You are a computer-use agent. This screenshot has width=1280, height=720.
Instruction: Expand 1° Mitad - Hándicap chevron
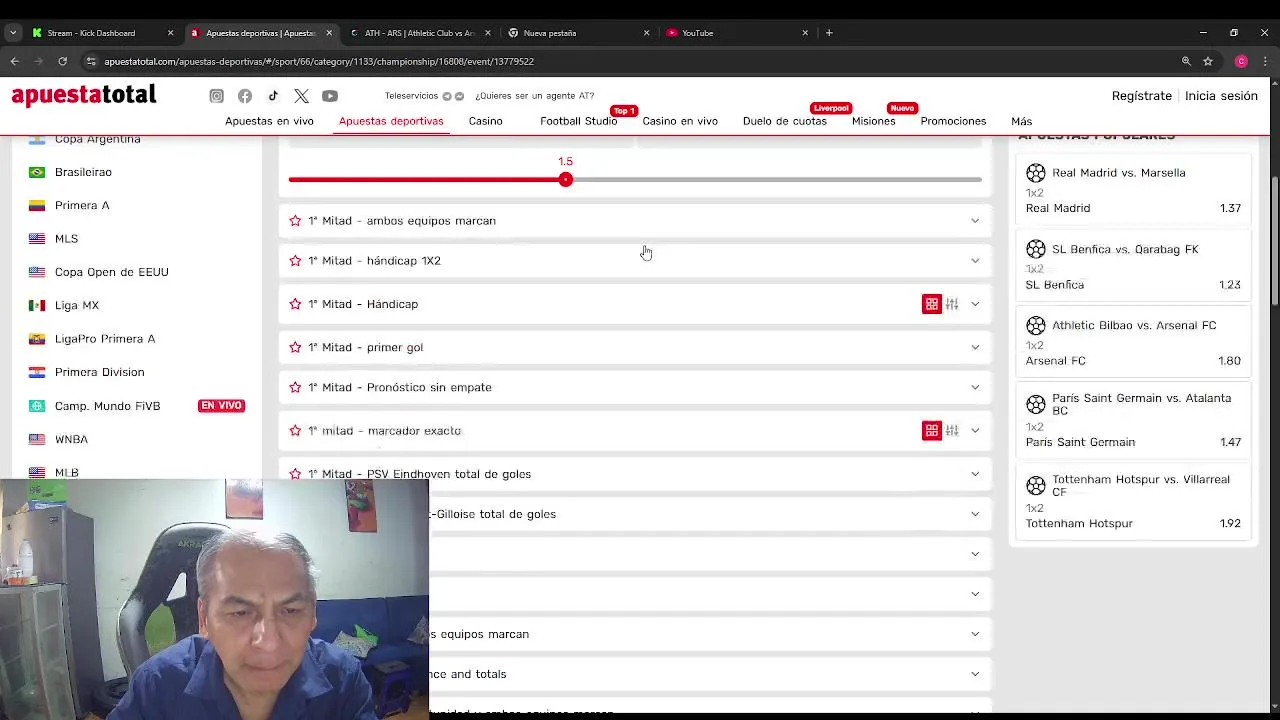(975, 304)
